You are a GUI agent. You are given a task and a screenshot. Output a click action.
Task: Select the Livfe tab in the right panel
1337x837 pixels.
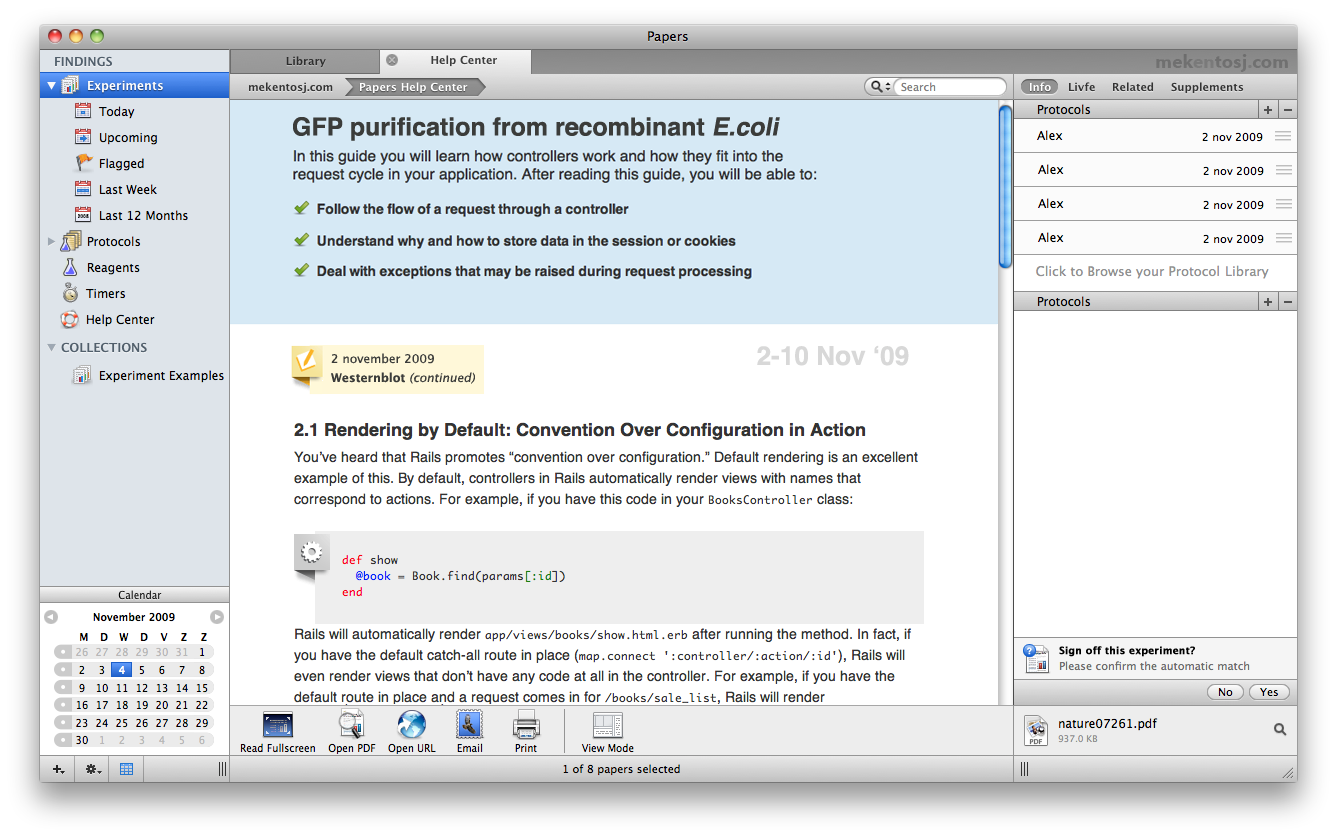point(1081,87)
